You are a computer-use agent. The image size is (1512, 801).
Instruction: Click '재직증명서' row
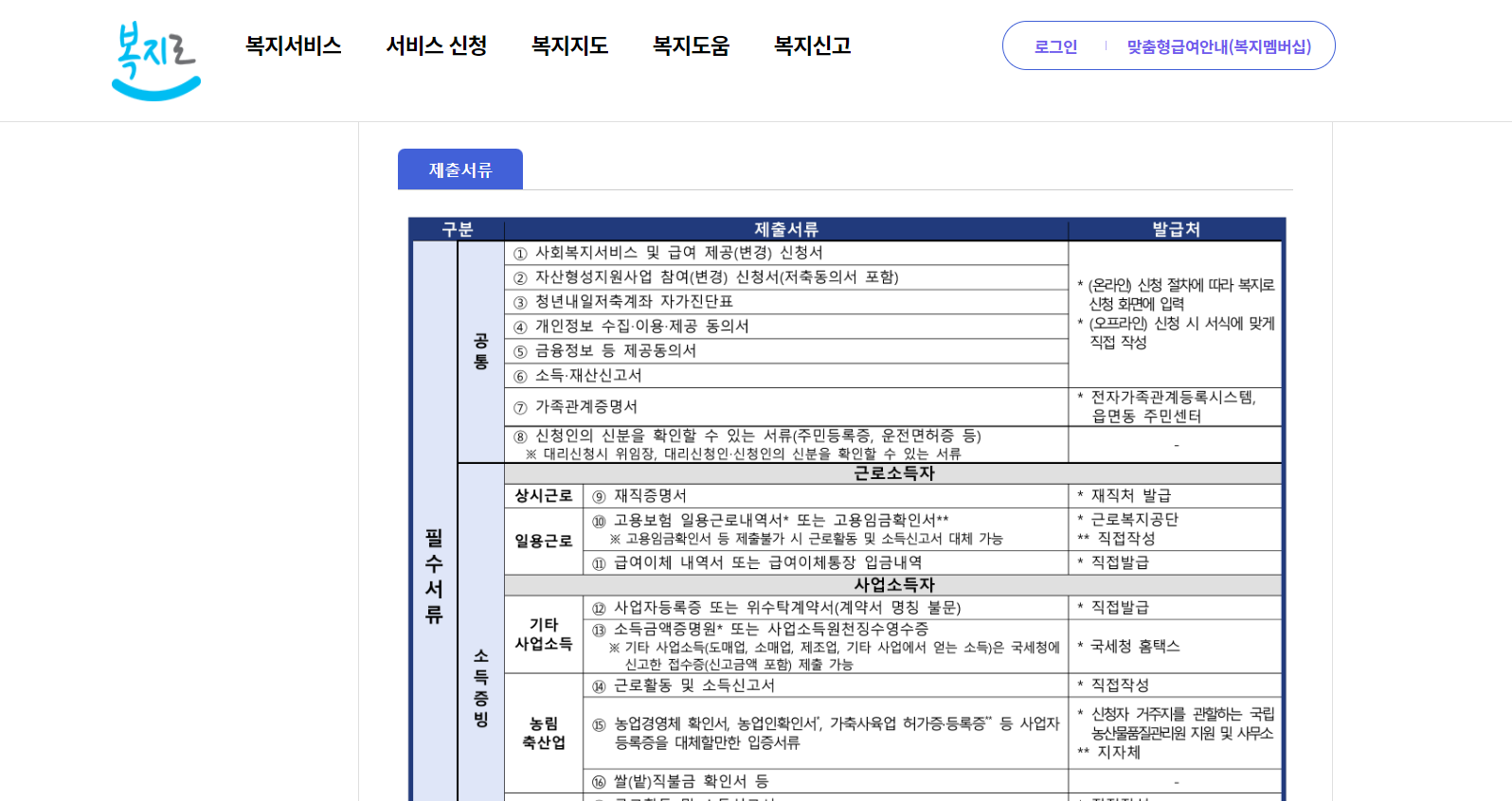(x=826, y=496)
